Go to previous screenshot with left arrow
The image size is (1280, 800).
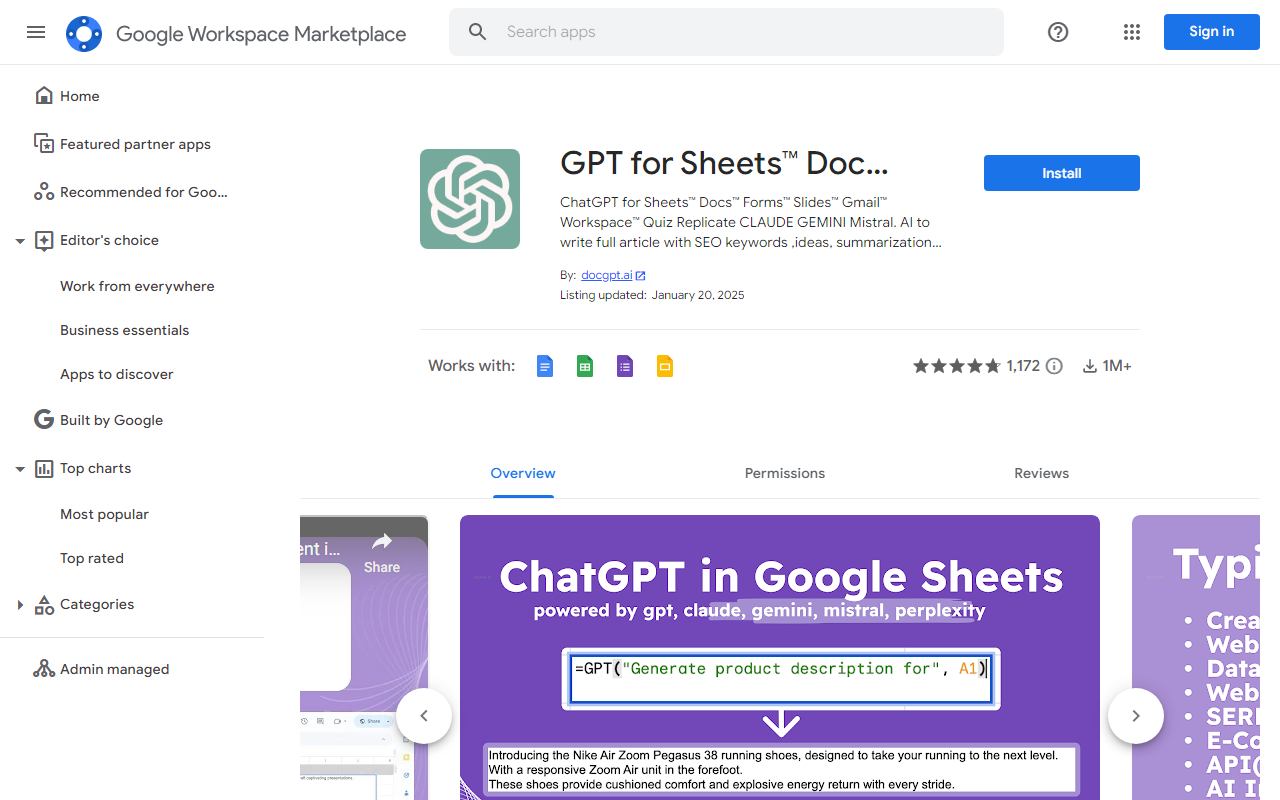coord(424,716)
